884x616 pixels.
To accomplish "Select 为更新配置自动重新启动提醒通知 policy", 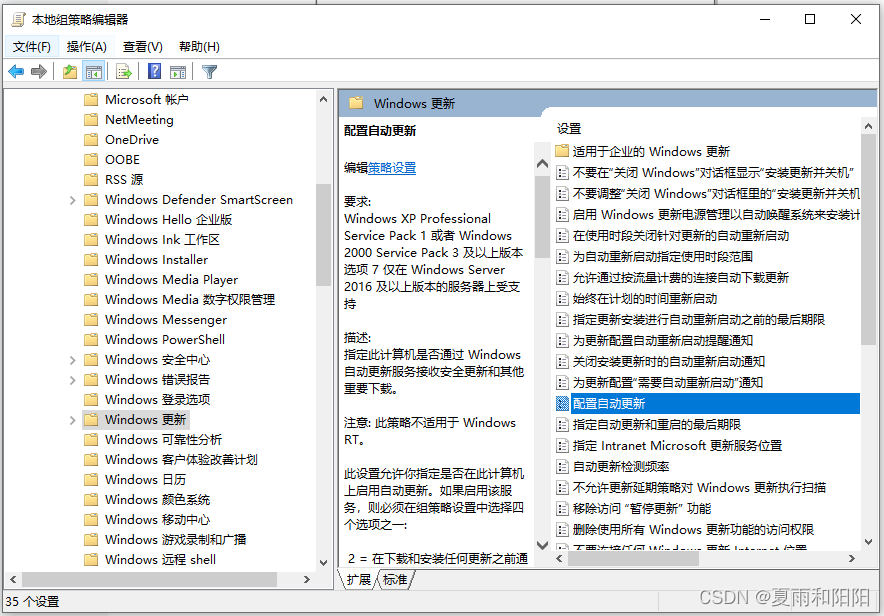I will tap(663, 340).
